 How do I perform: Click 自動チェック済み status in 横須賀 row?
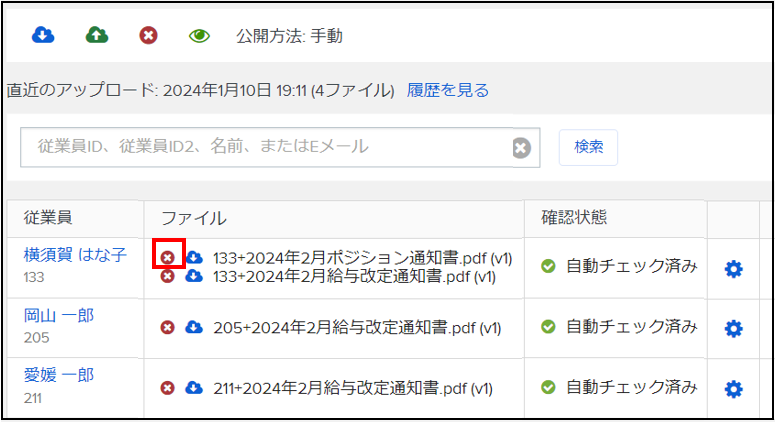click(631, 266)
